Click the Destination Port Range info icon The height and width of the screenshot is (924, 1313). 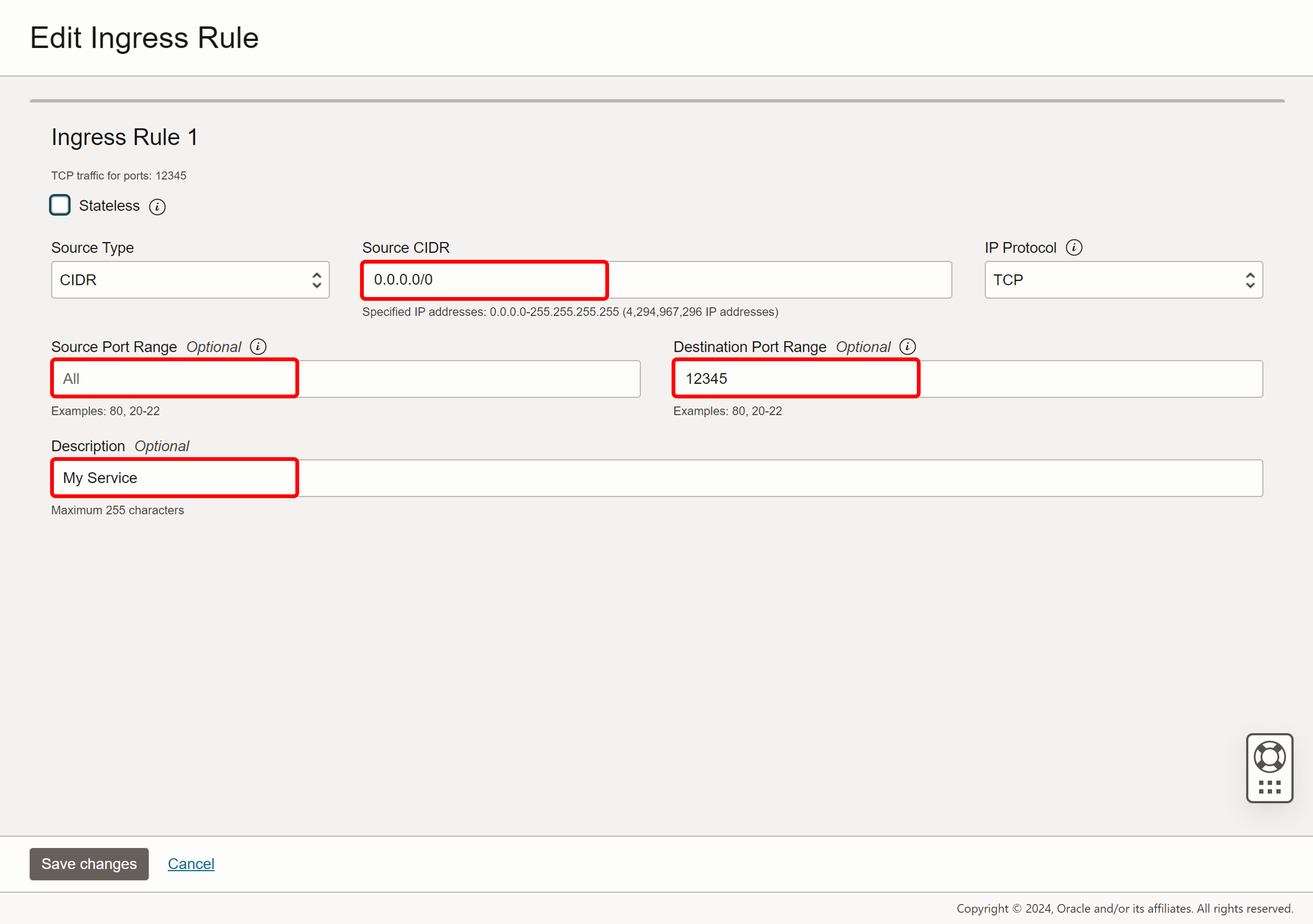(908, 347)
